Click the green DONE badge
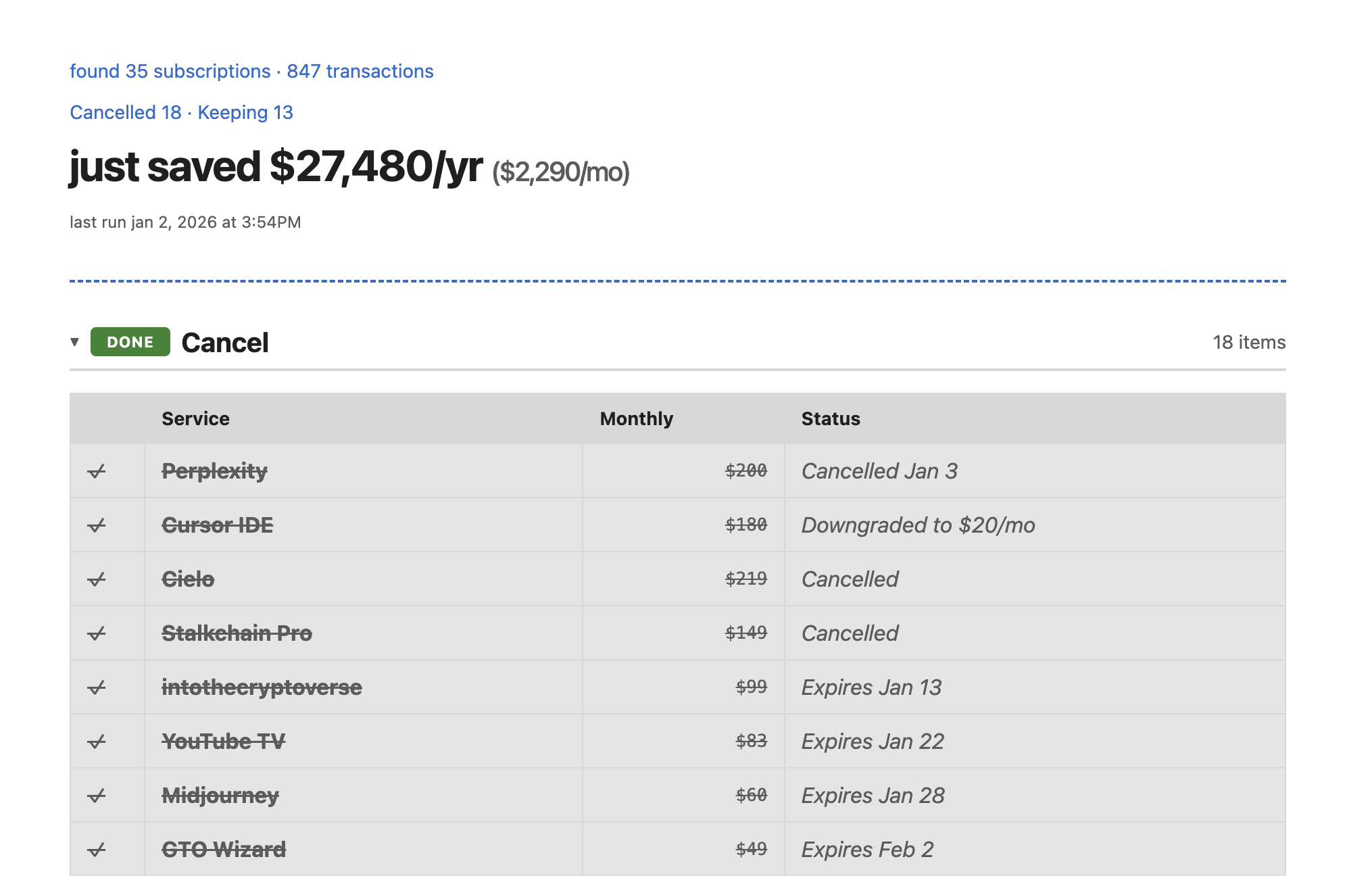Image resolution: width=1372 pixels, height=876 pixels. coord(130,342)
